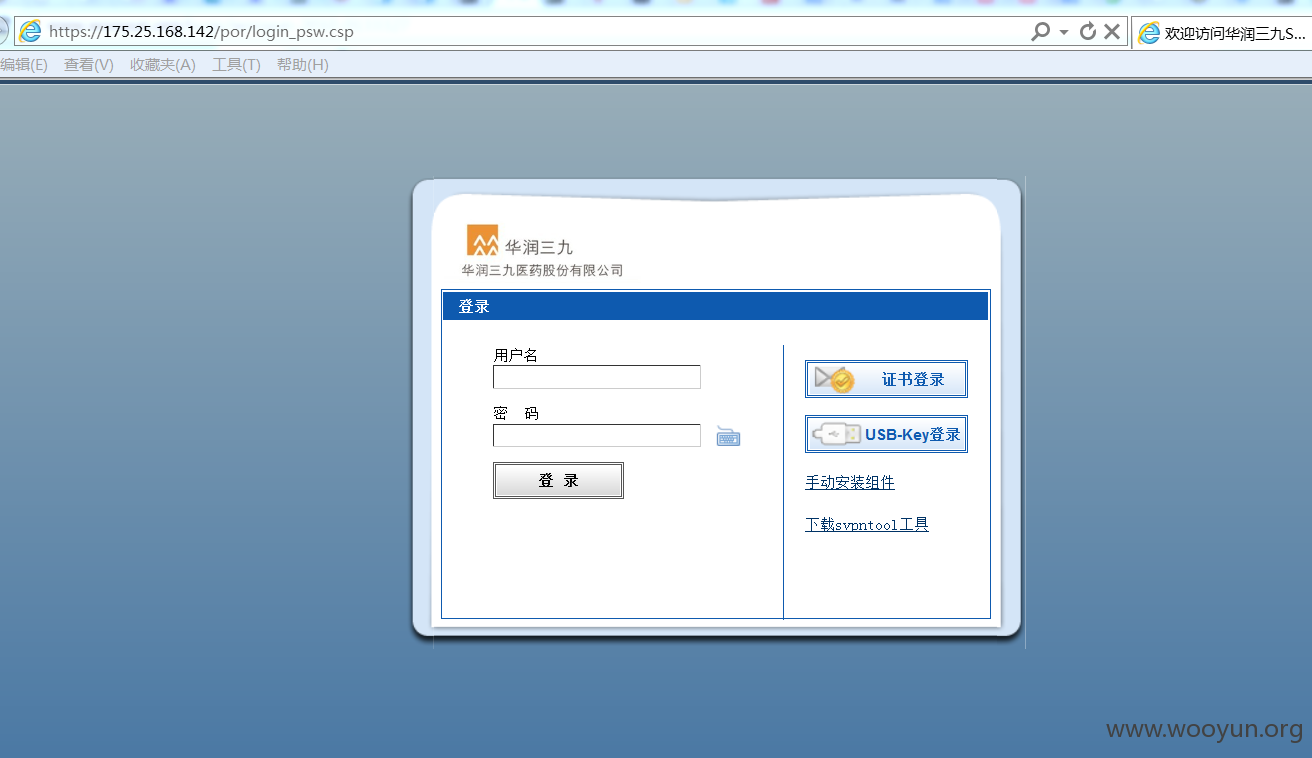Click the 登录 blue header bar text

(x=474, y=306)
